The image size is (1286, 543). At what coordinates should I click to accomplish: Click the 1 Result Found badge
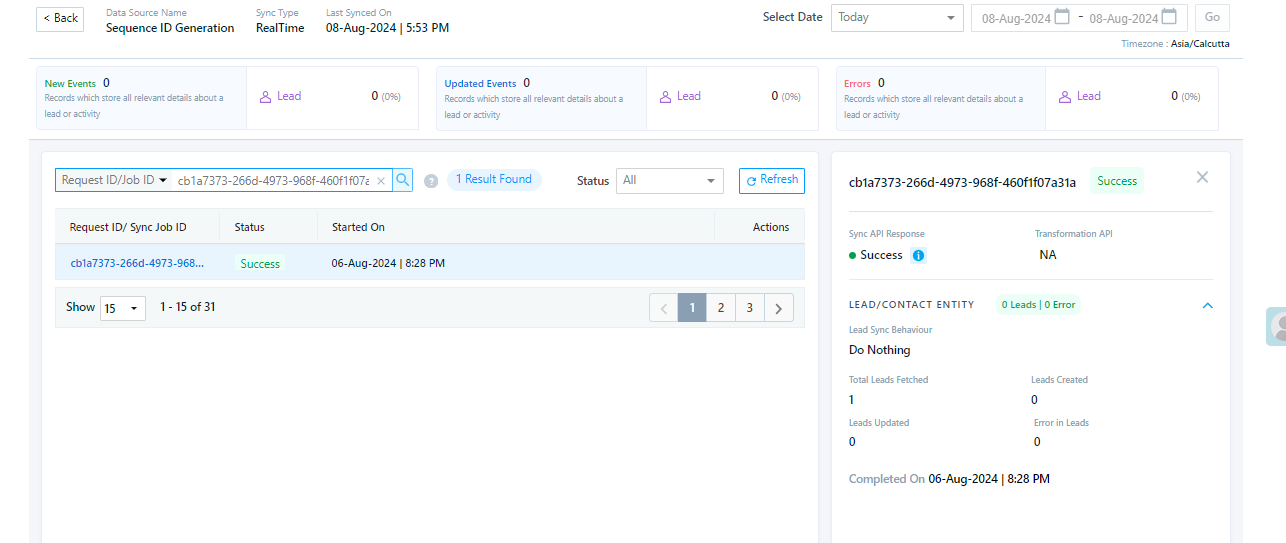[x=494, y=180]
